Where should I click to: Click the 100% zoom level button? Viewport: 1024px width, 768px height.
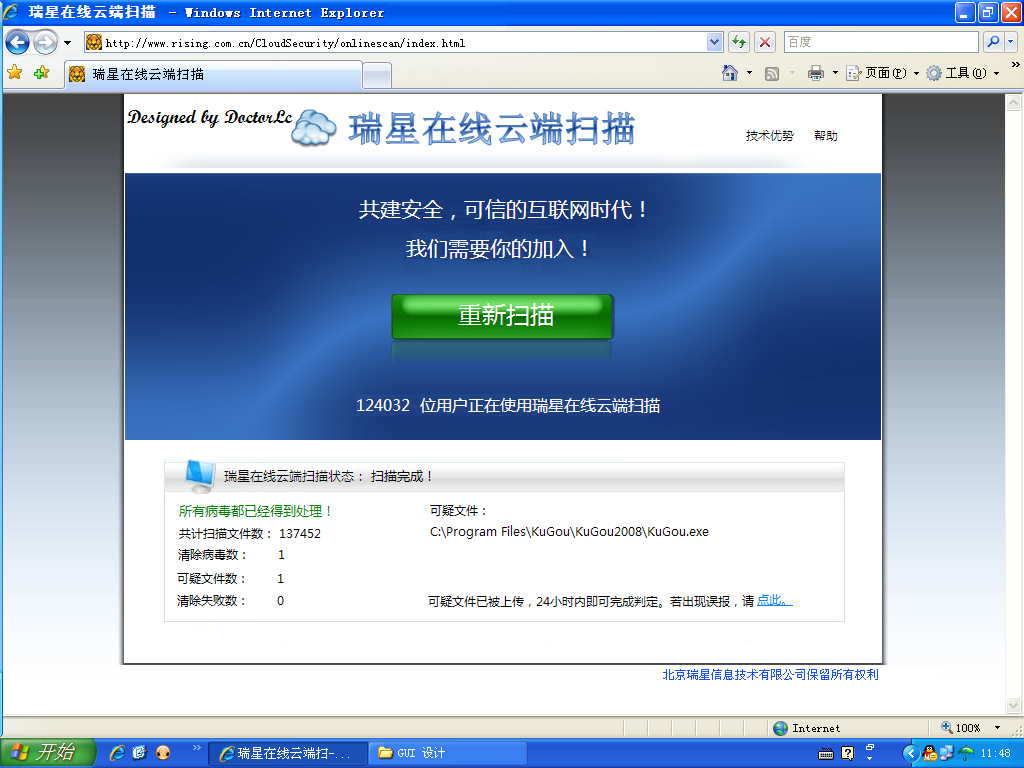click(x=961, y=728)
